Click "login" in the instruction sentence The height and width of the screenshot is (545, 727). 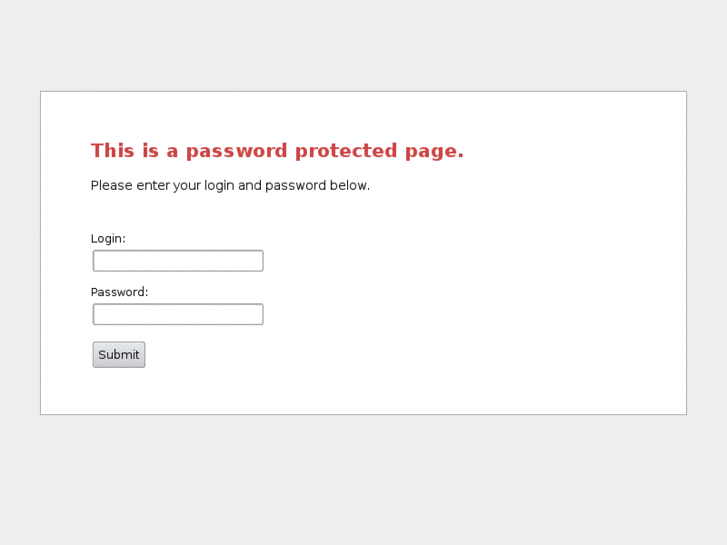click(x=219, y=186)
